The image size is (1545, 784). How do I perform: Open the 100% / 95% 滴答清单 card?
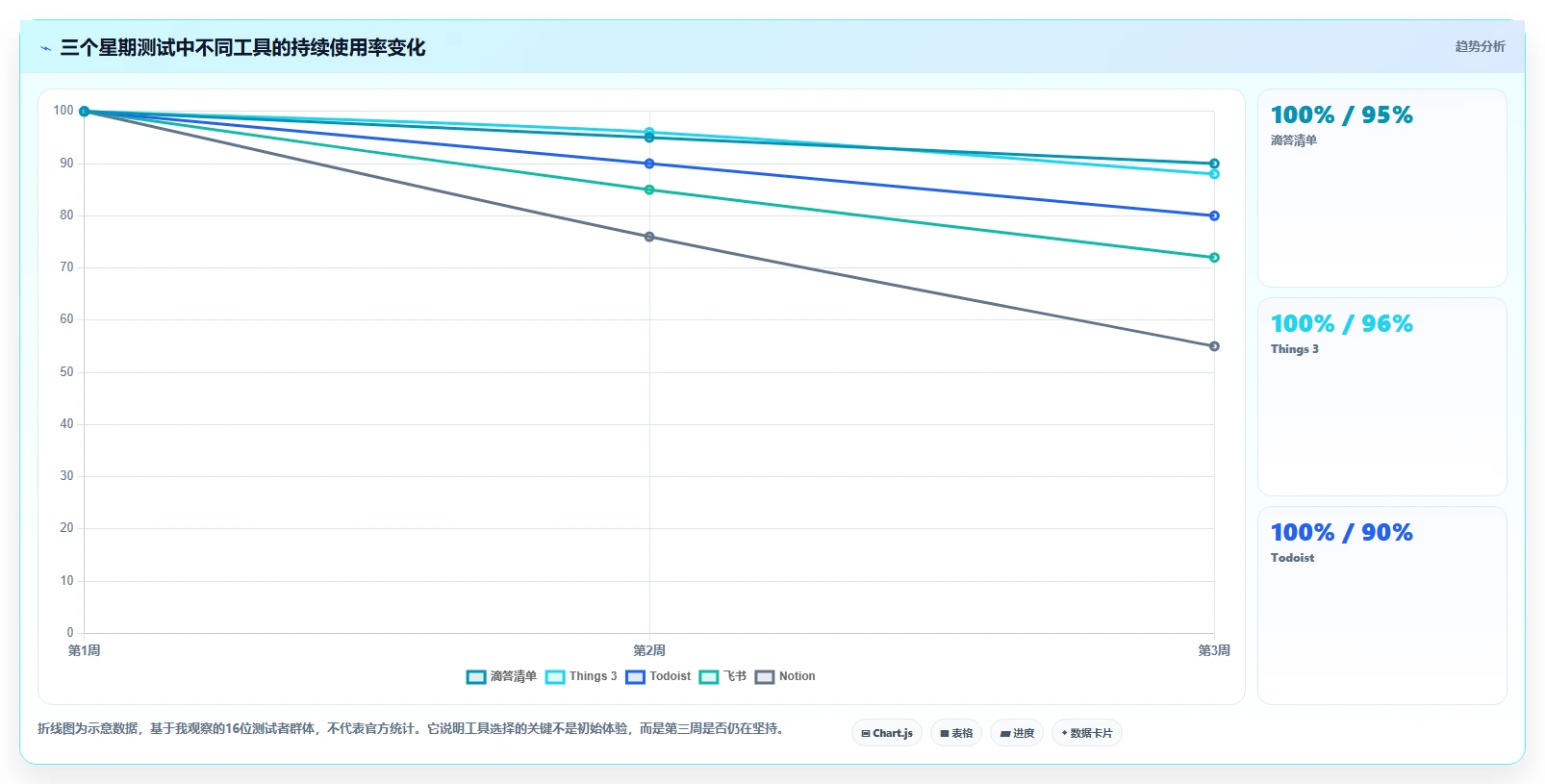click(1382, 189)
